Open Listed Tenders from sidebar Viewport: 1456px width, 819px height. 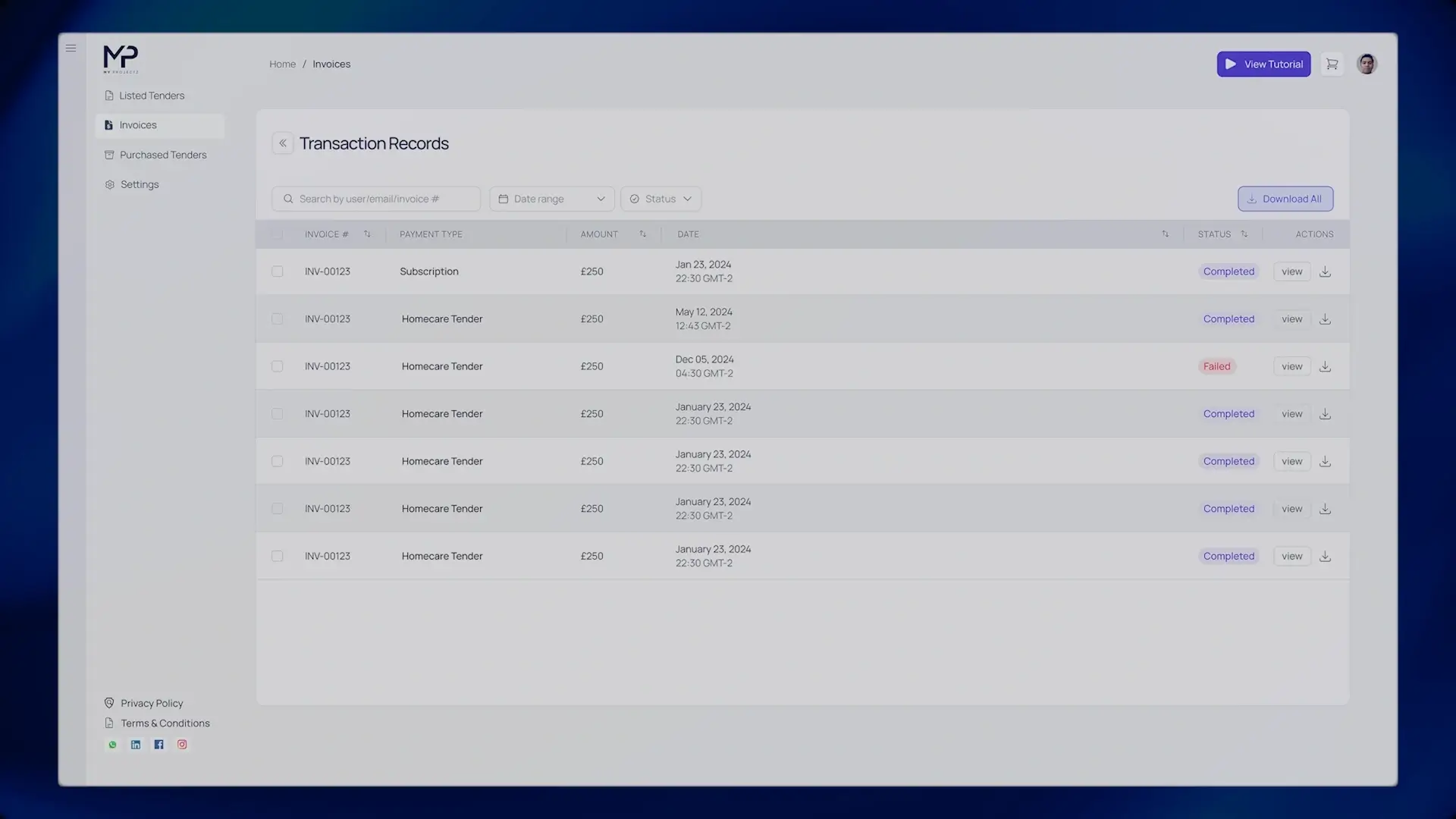(151, 96)
